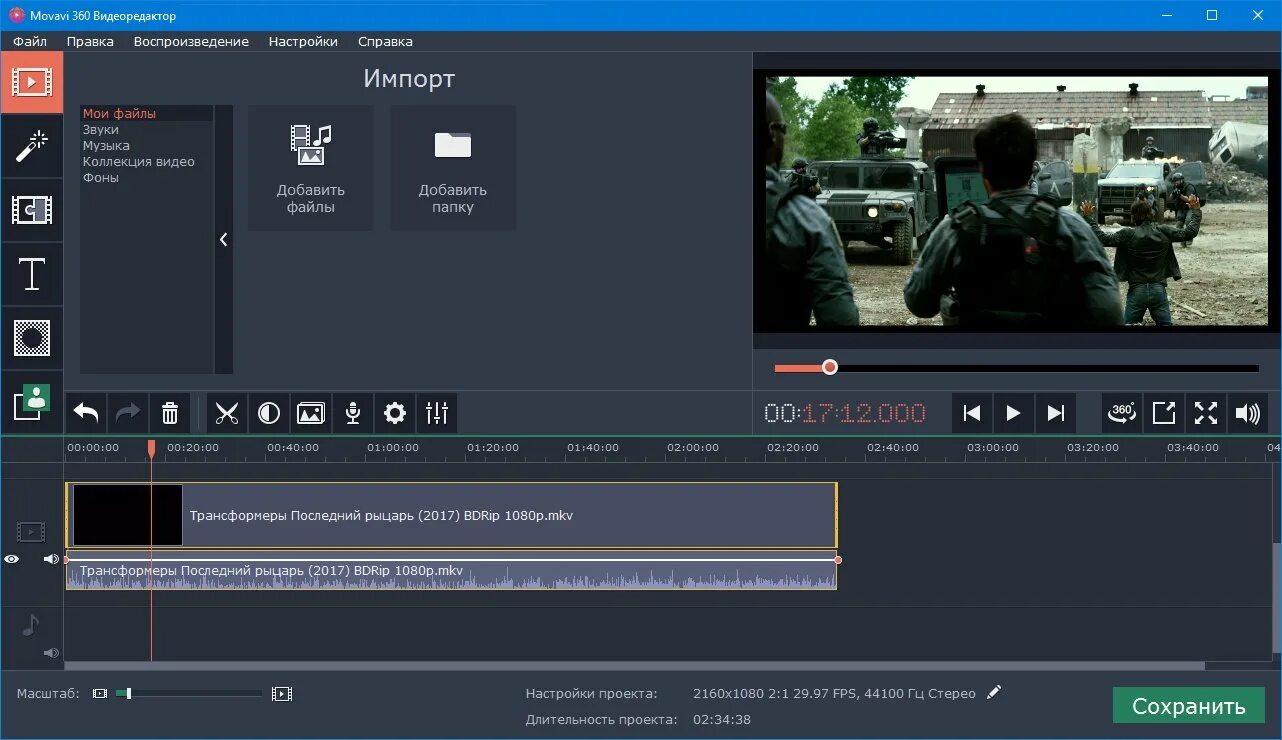Open color adjustments tool
The image size is (1282, 740).
click(x=269, y=413)
